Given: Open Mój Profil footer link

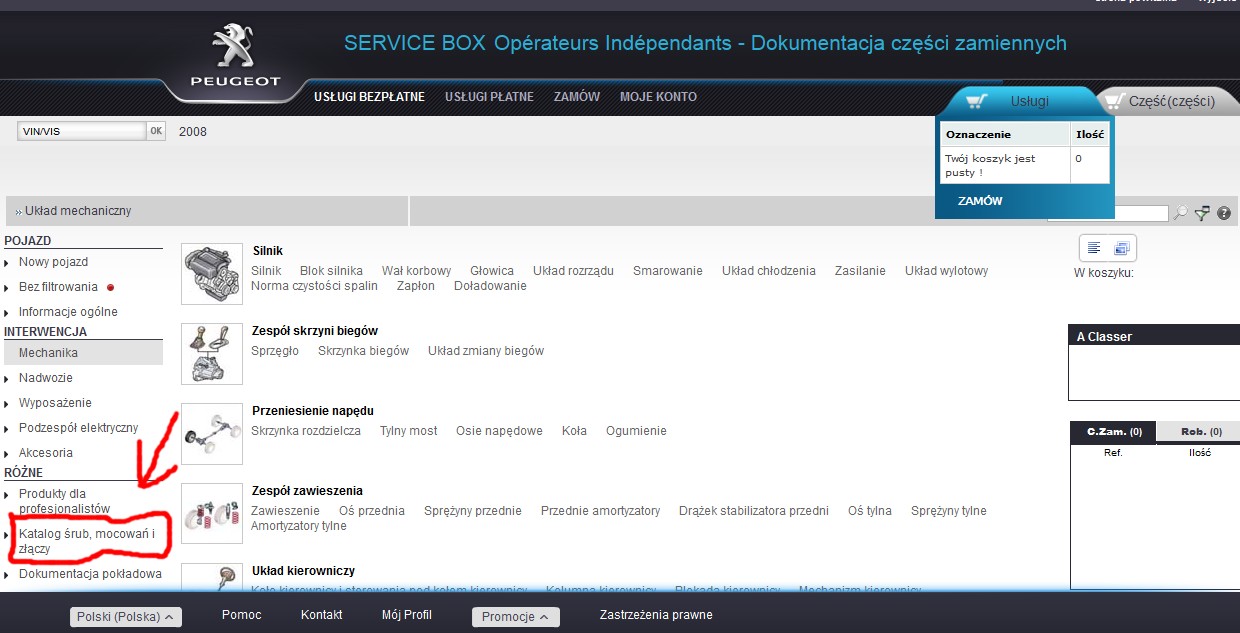Looking at the screenshot, I should coord(407,615).
